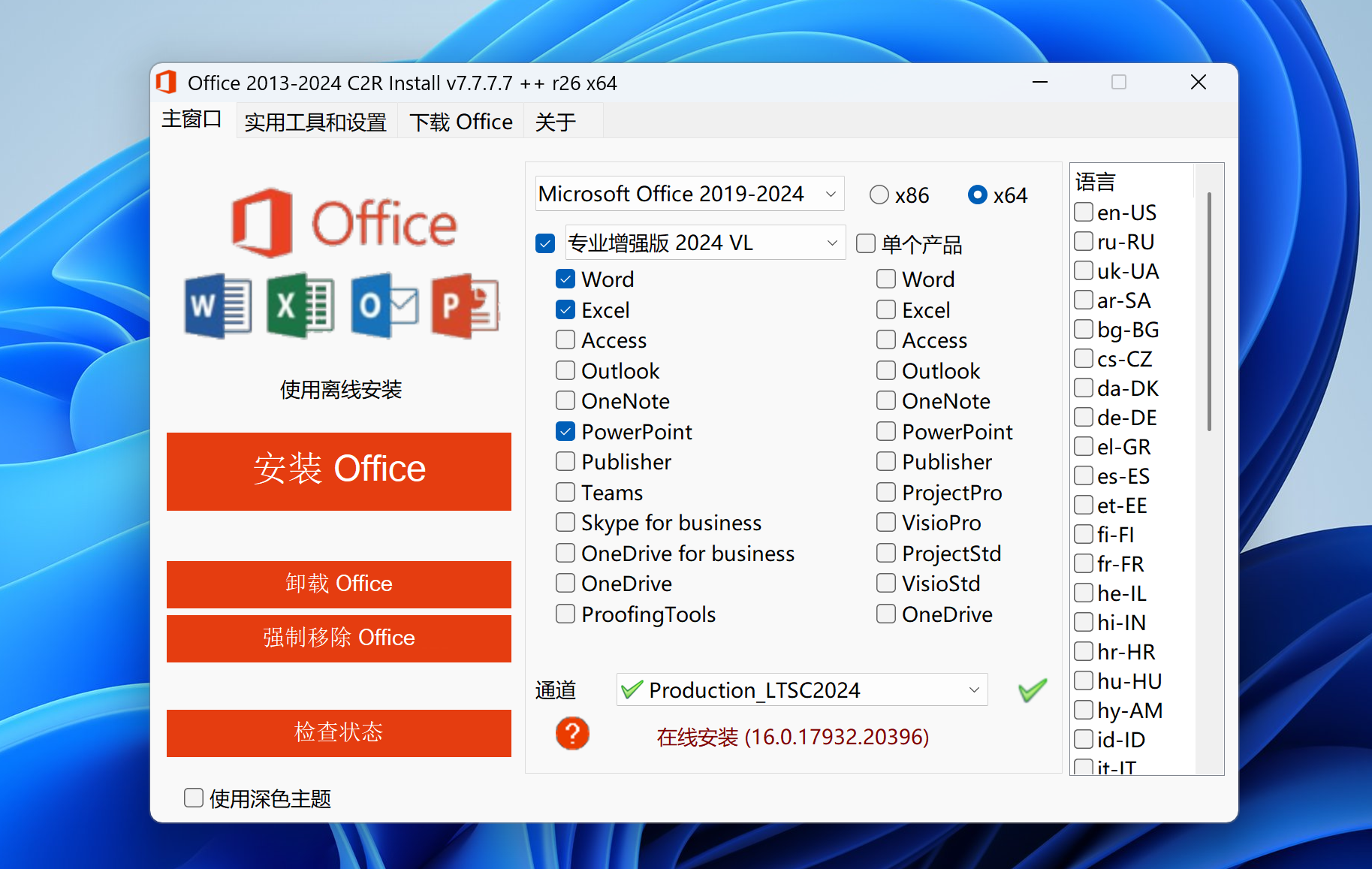Check the fr-FR language checkbox
1372x869 pixels.
coord(1084,563)
